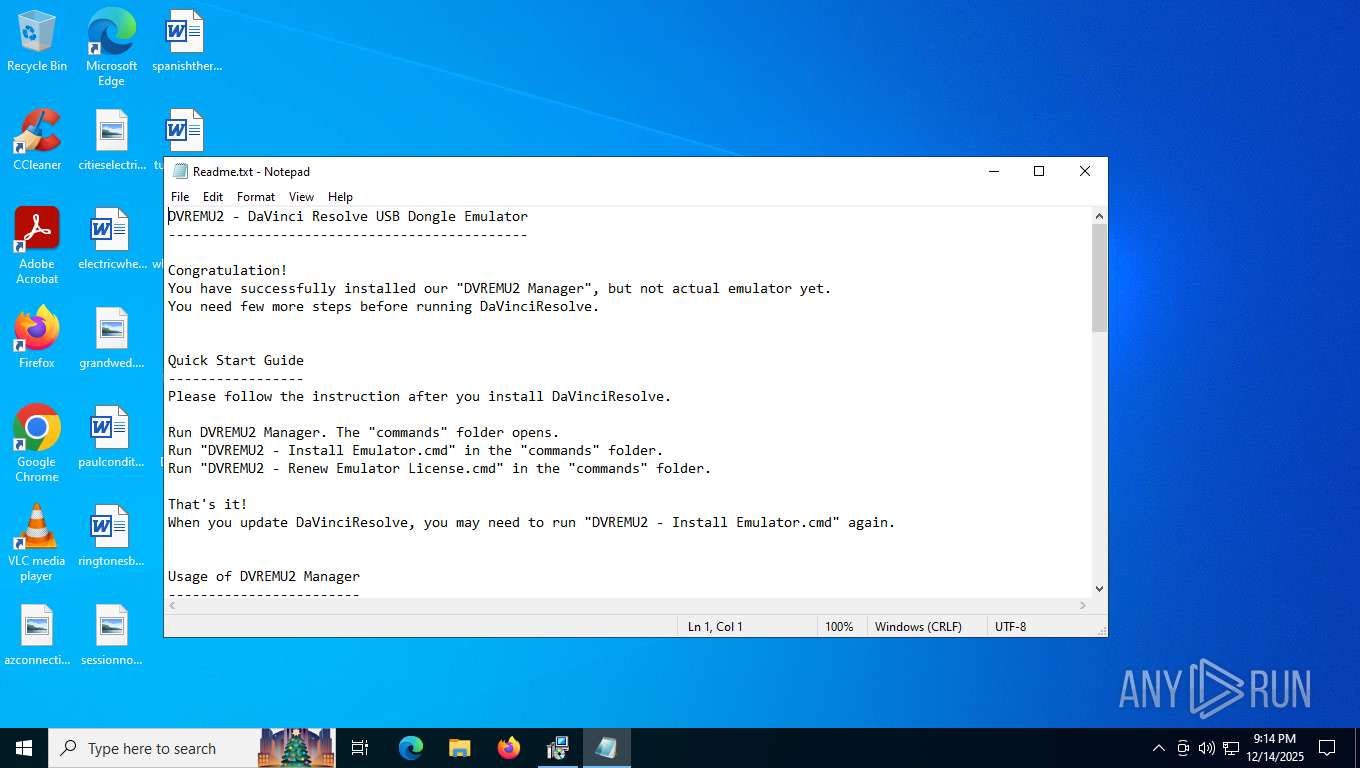Open the File menu in Notepad
The width and height of the screenshot is (1360, 768).
pyautogui.click(x=180, y=197)
